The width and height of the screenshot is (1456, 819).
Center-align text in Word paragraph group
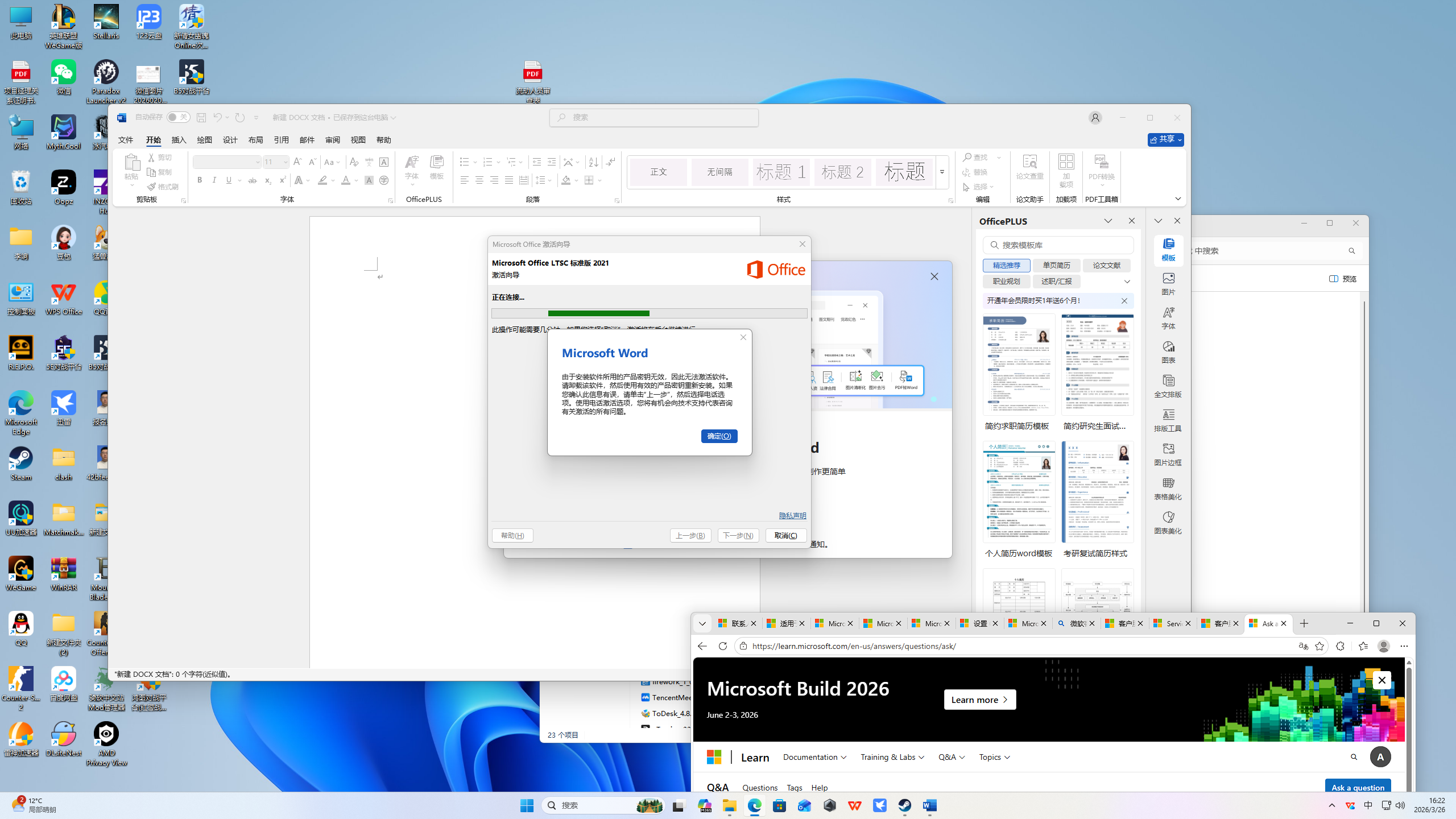point(479,180)
